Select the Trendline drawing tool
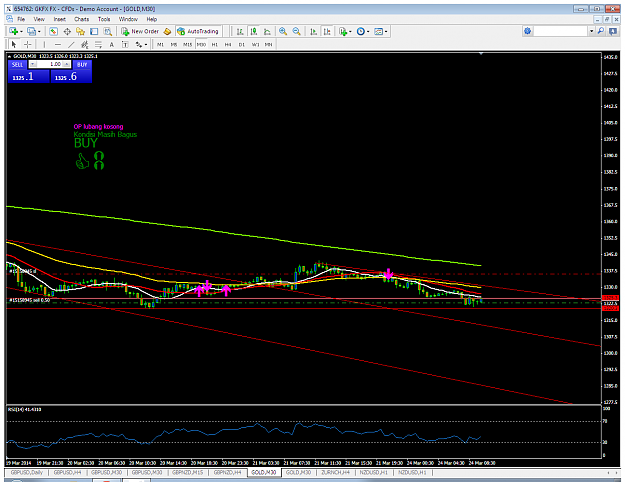Viewport: 625px width, 482px height. coord(71,45)
